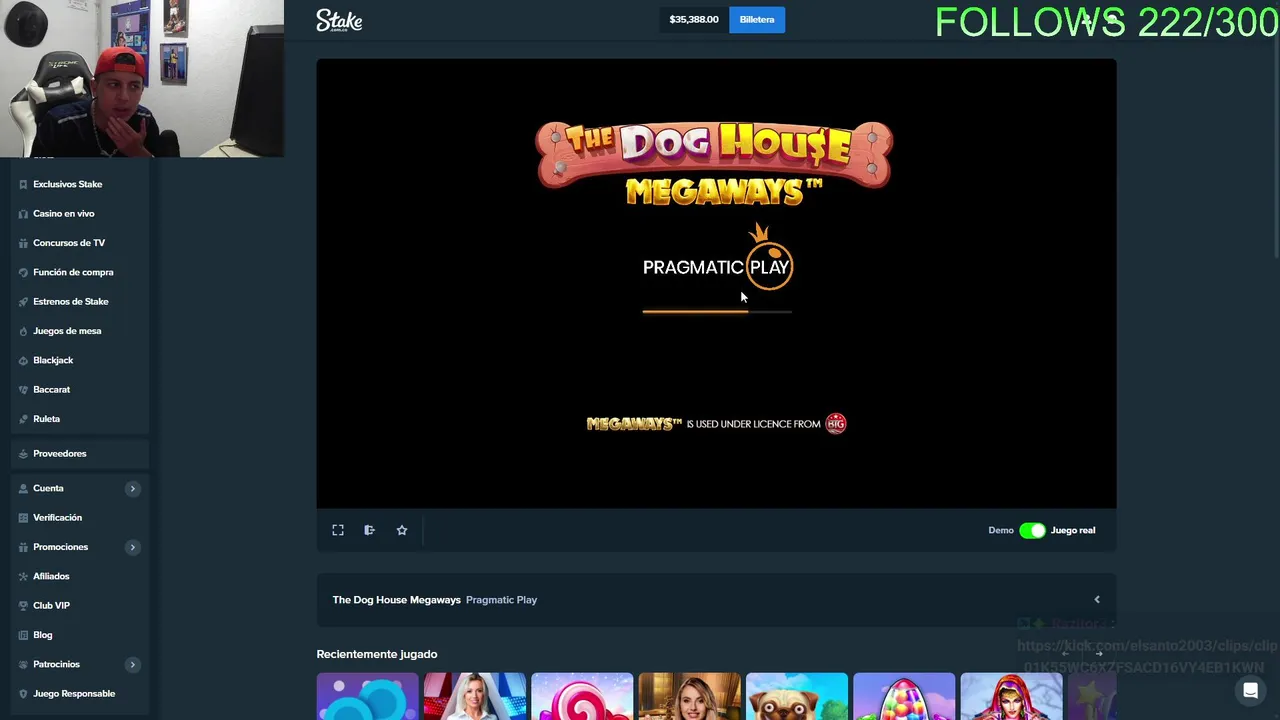Open Pragmatic Play provider link

click(501, 600)
